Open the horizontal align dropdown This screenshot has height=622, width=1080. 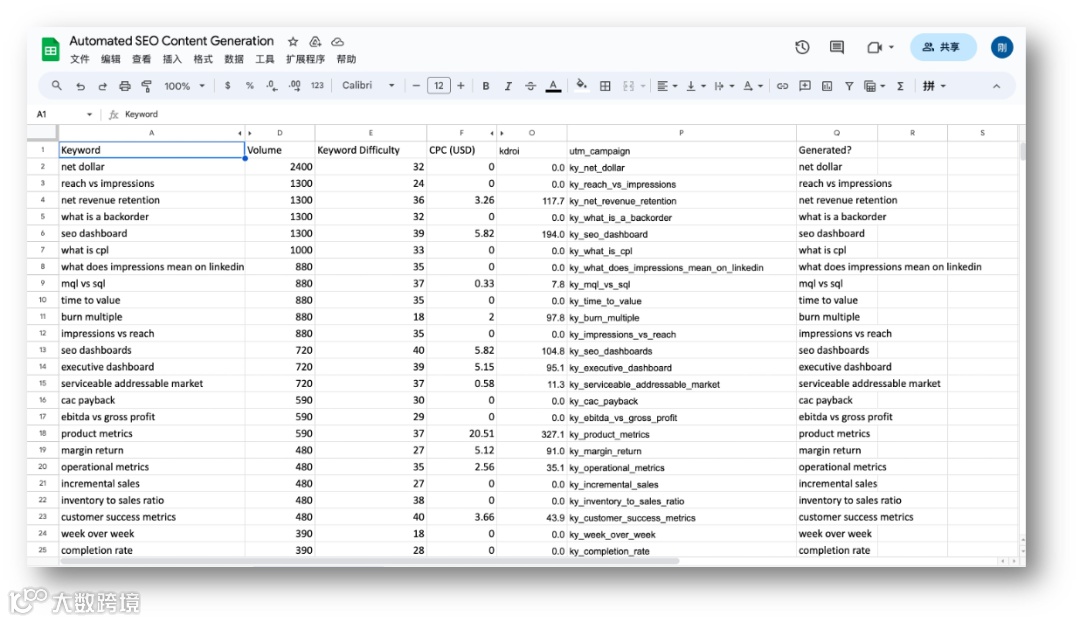pyautogui.click(x=667, y=86)
